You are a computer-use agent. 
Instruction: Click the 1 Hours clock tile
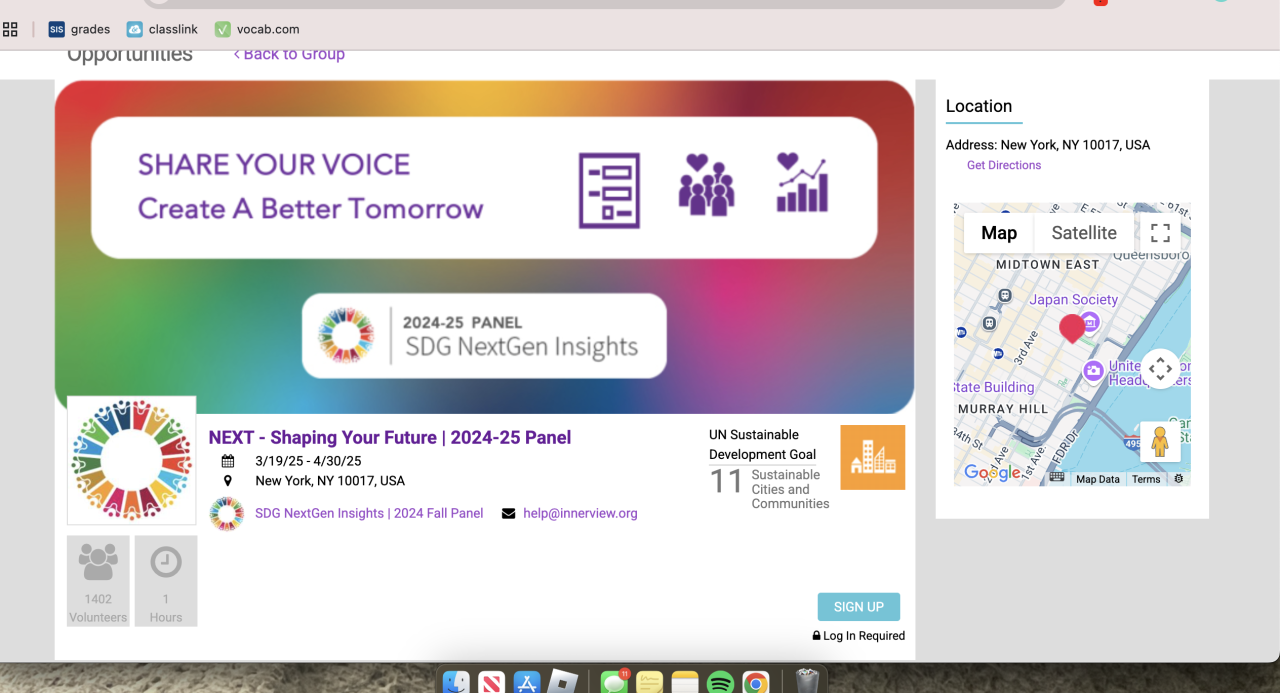click(166, 581)
